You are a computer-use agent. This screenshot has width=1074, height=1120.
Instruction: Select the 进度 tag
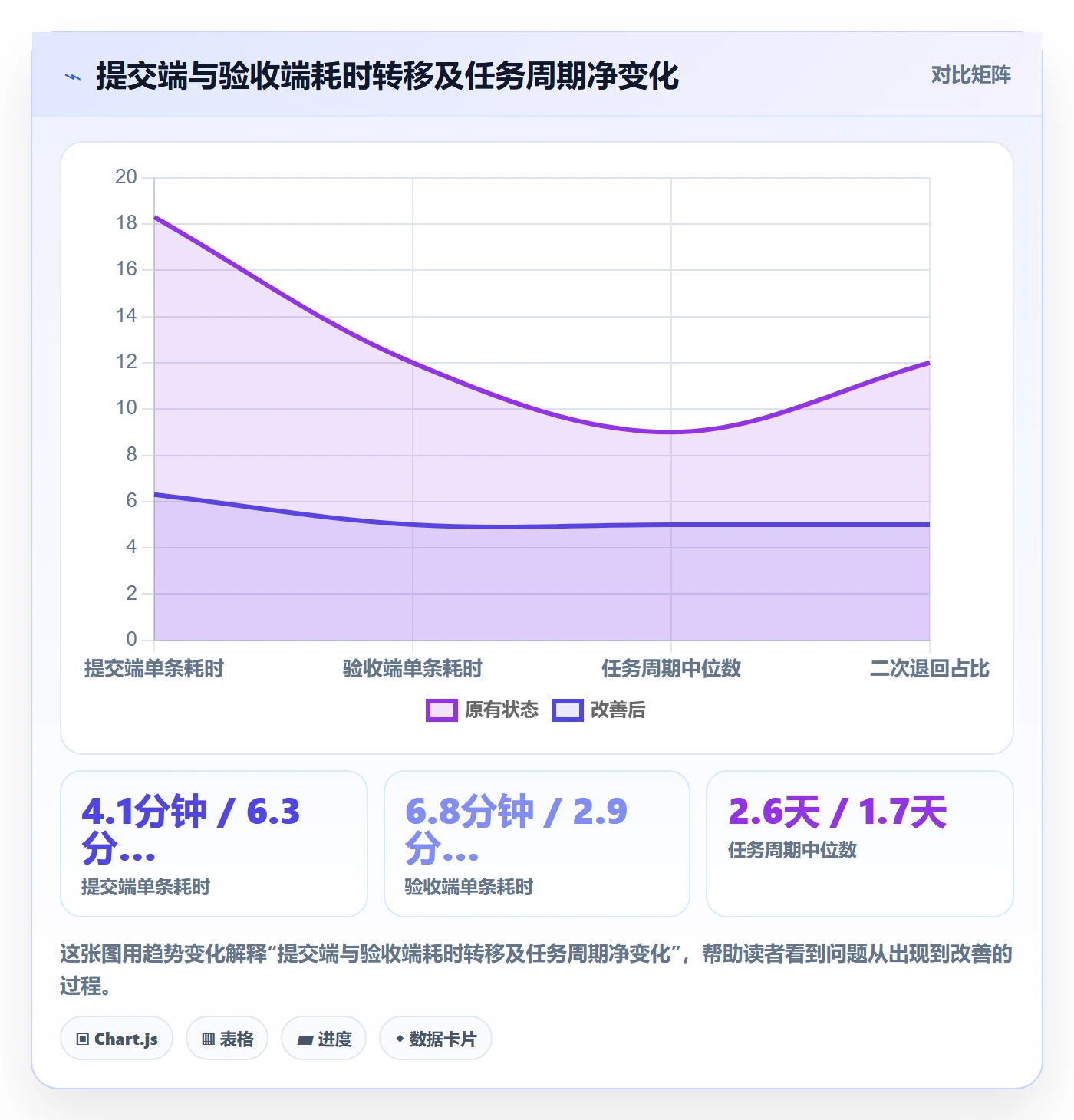point(324,1039)
